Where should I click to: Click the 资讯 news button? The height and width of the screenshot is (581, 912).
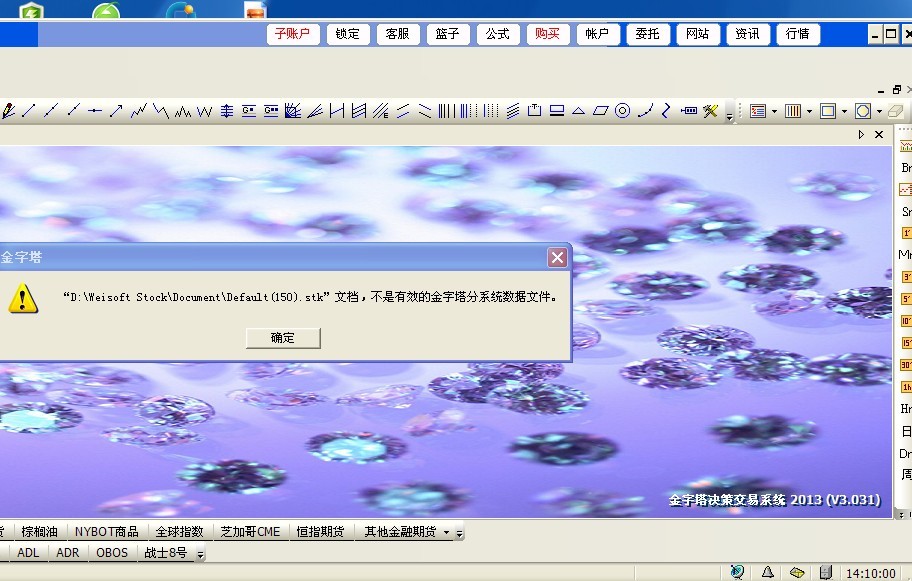tap(747, 34)
